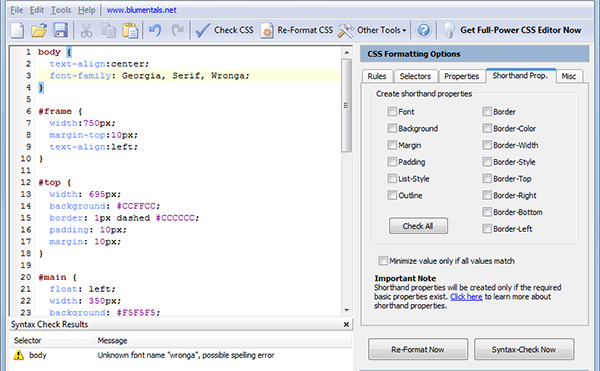Open the Other Tools dropdown
The height and width of the screenshot is (371, 600).
pyautogui.click(x=372, y=30)
